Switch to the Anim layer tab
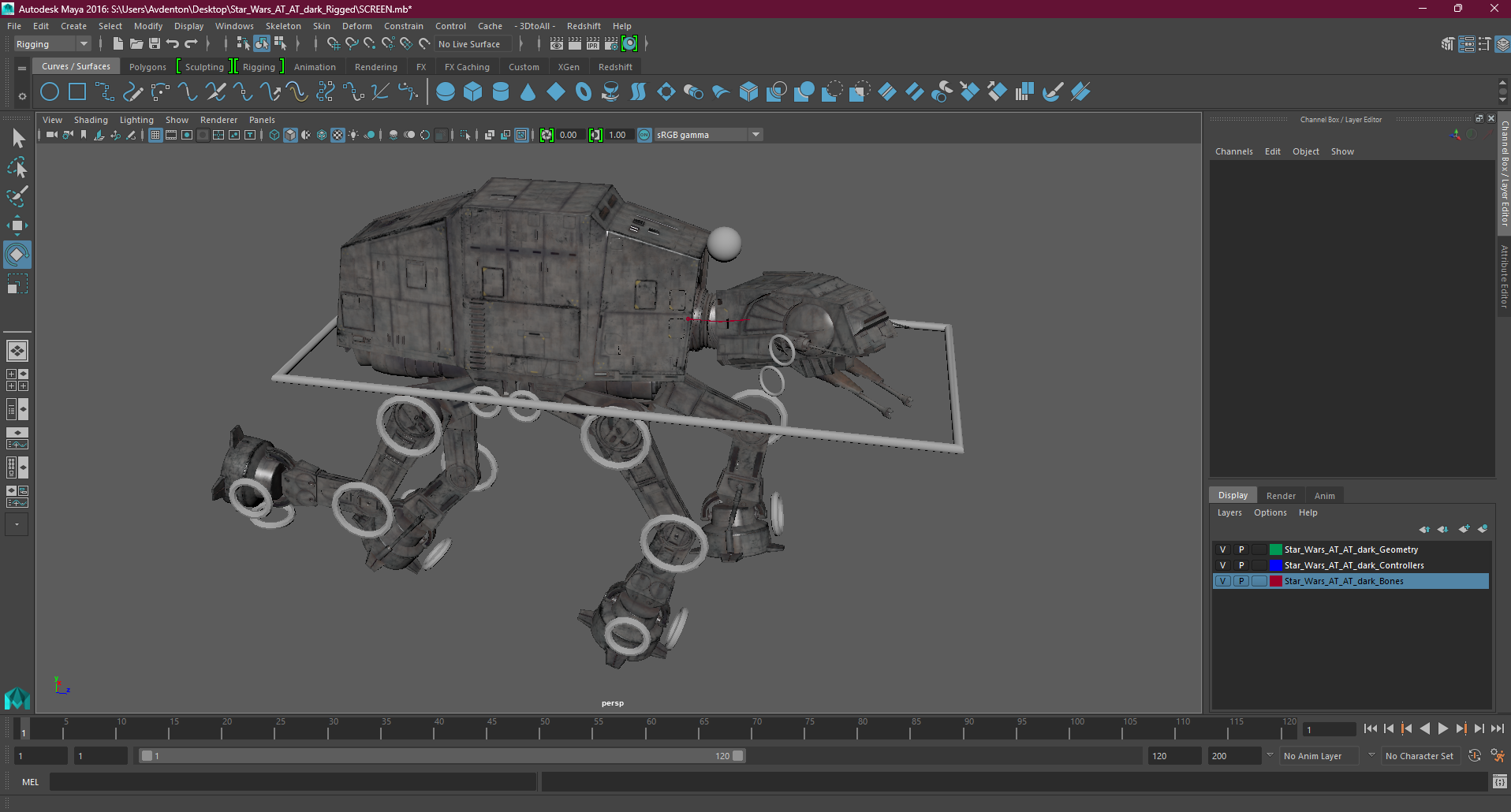 point(1325,496)
